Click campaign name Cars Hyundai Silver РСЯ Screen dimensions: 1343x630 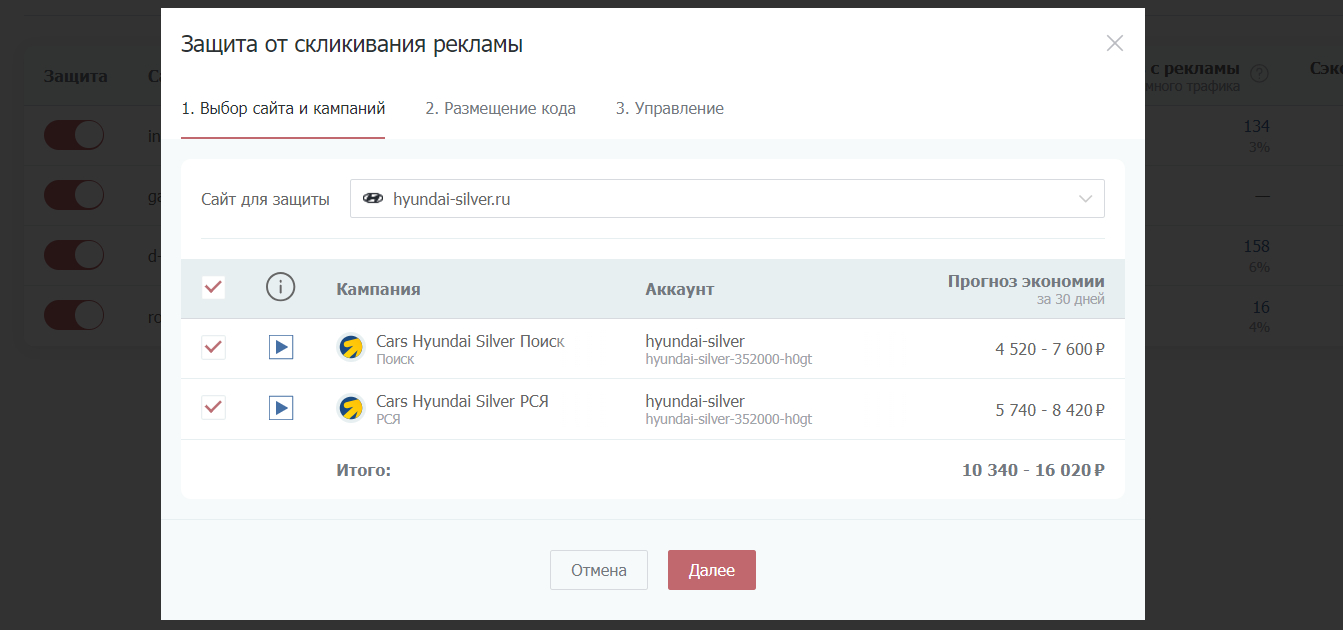(462, 401)
